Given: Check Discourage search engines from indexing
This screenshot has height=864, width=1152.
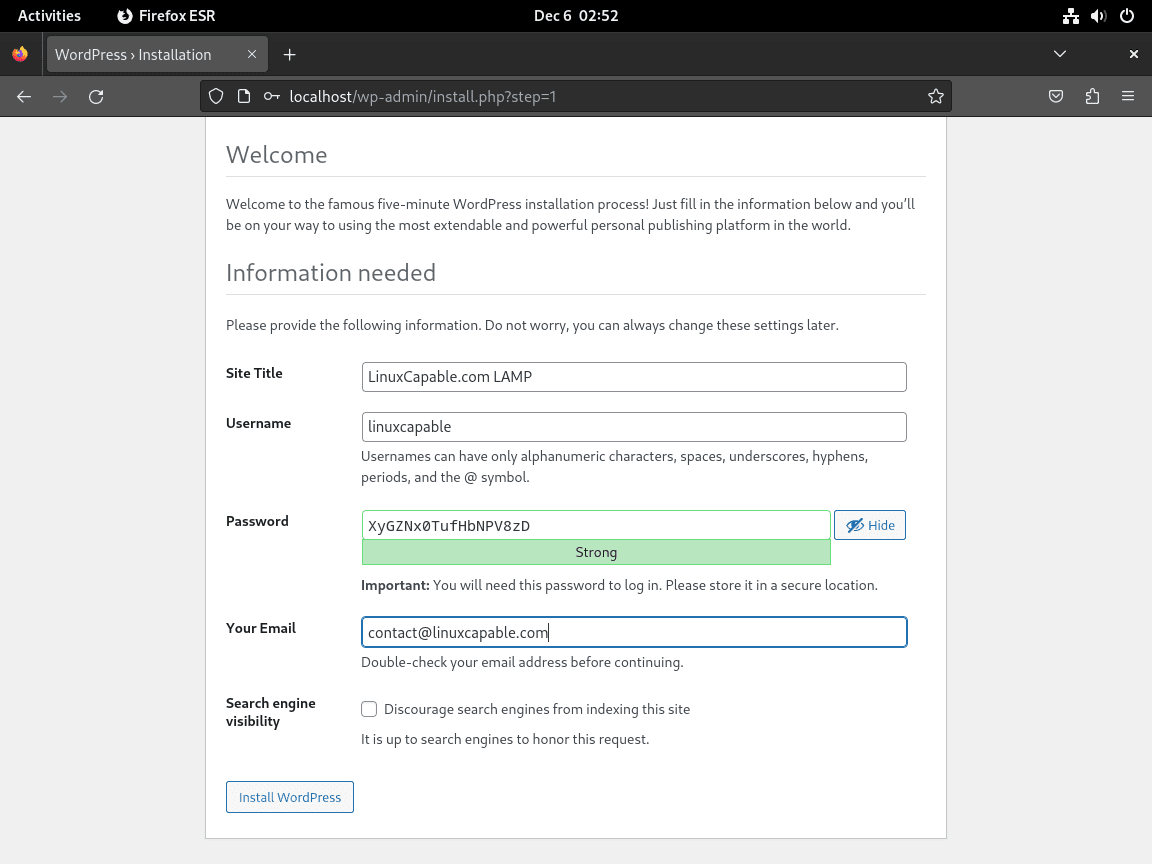Looking at the screenshot, I should 369,708.
